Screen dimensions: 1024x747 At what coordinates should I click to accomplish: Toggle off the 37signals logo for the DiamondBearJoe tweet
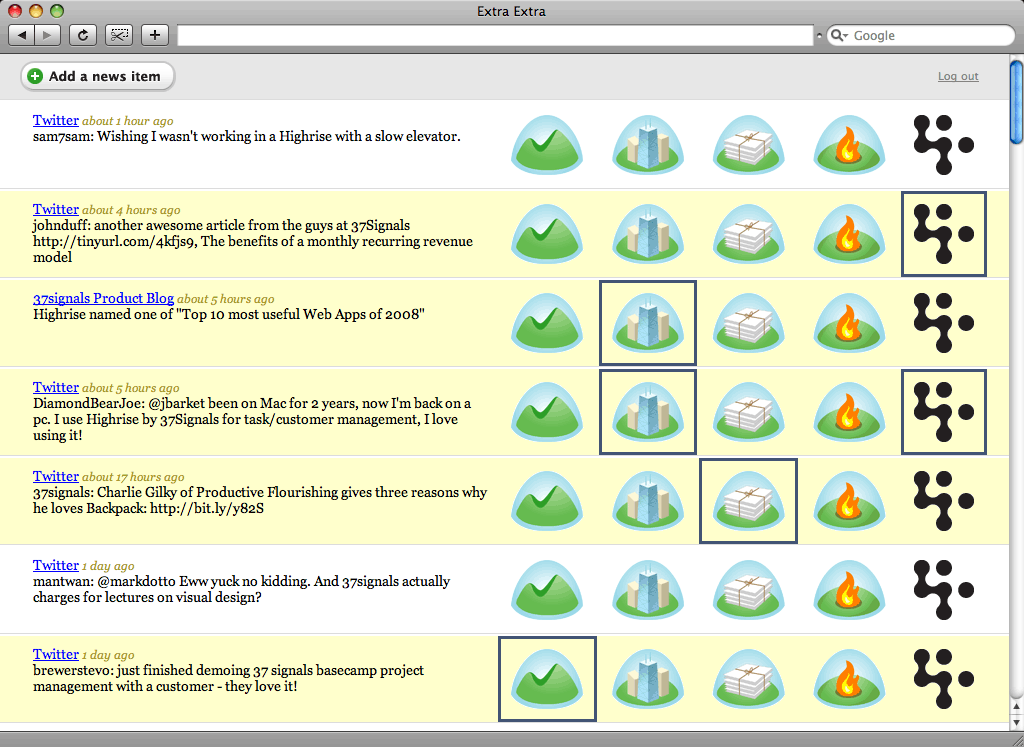click(944, 411)
